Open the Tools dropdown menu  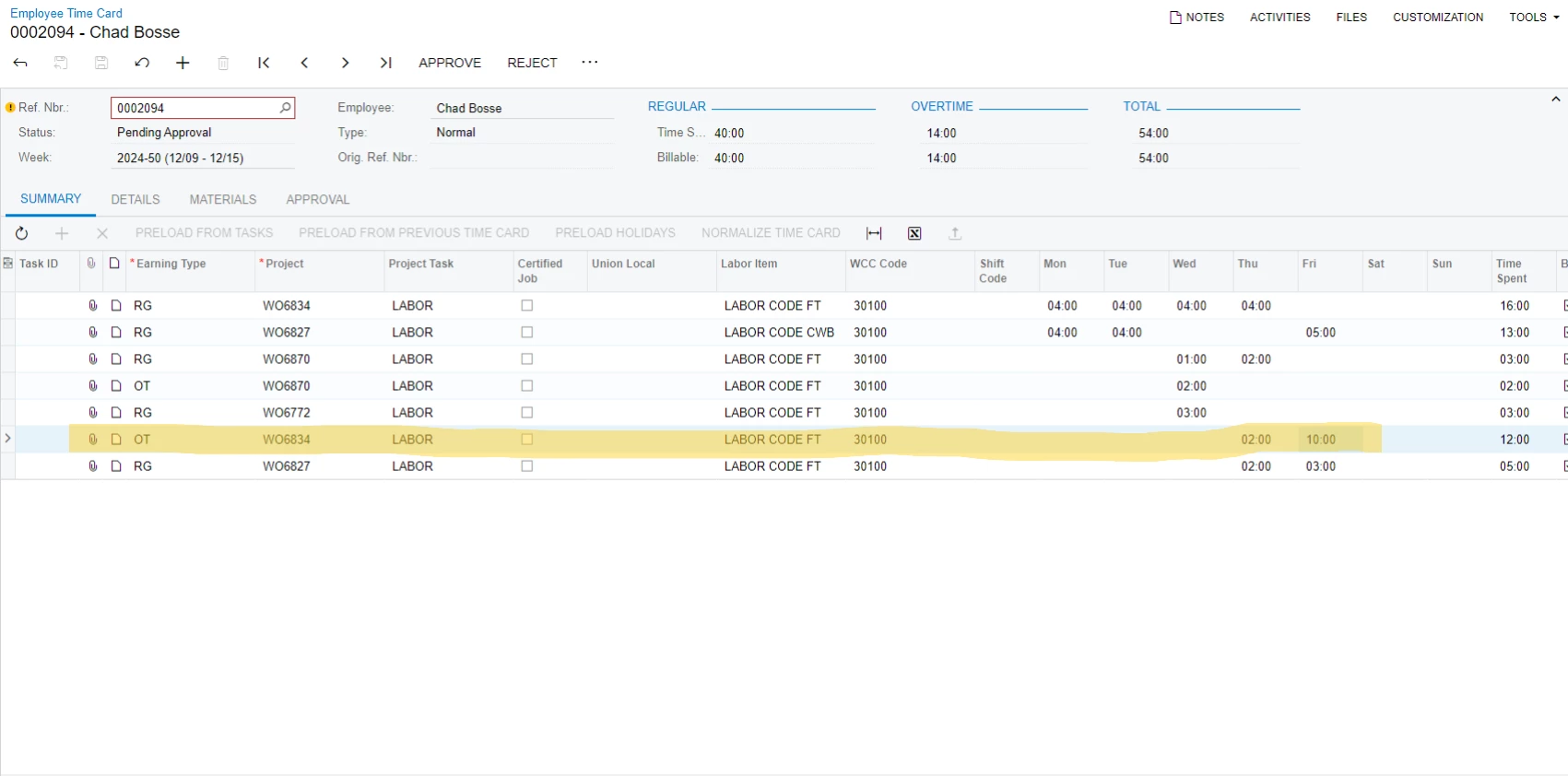pyautogui.click(x=1534, y=17)
